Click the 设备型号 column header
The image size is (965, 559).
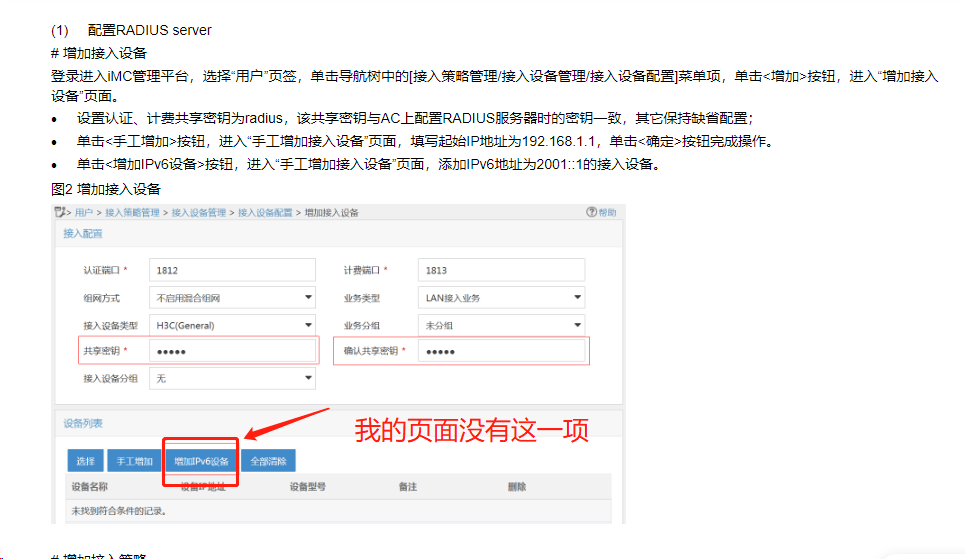[308, 487]
